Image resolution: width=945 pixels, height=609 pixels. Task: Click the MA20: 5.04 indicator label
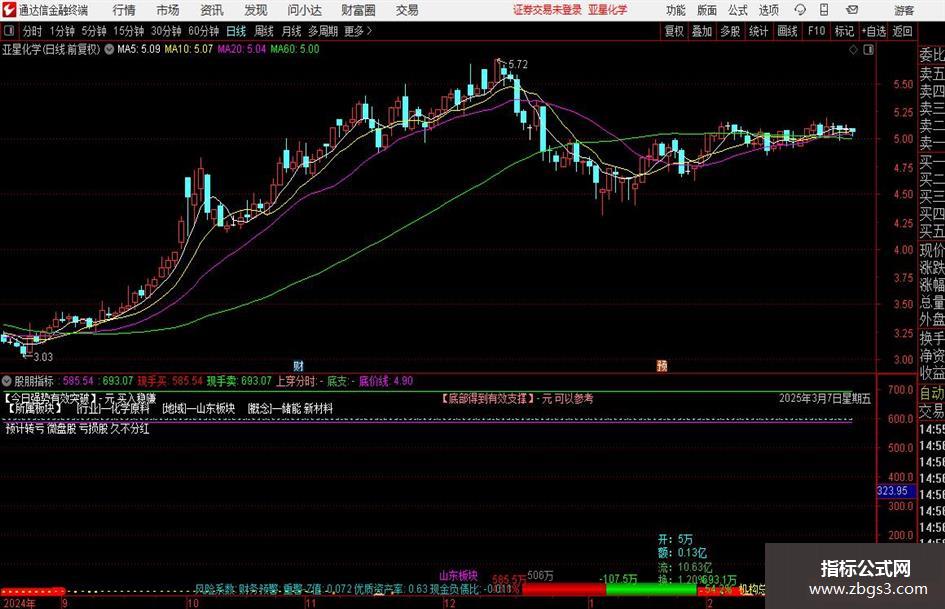coord(242,49)
